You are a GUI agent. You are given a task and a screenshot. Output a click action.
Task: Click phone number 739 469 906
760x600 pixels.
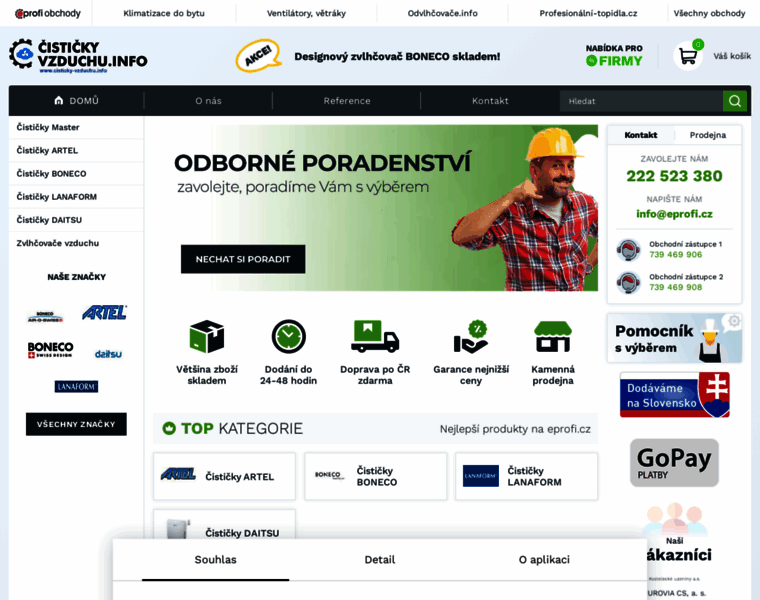pos(676,254)
